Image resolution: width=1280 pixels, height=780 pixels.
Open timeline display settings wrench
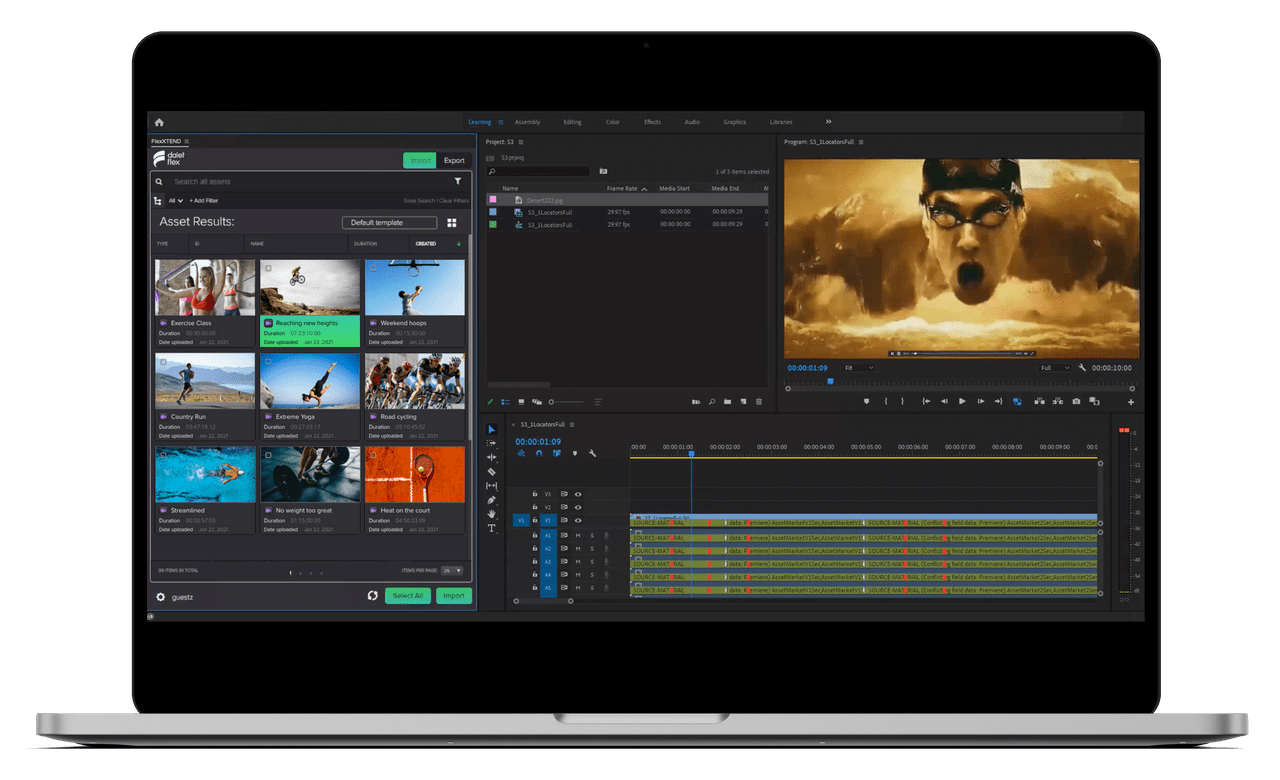click(592, 453)
